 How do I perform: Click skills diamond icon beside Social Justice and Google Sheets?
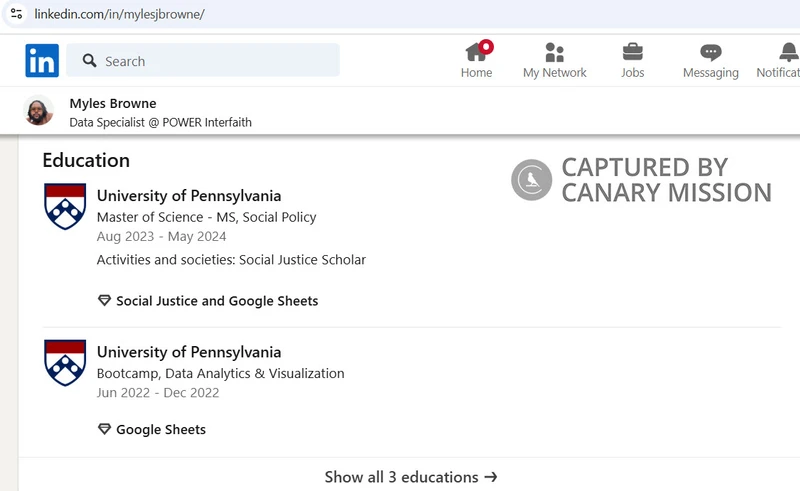[x=104, y=301]
